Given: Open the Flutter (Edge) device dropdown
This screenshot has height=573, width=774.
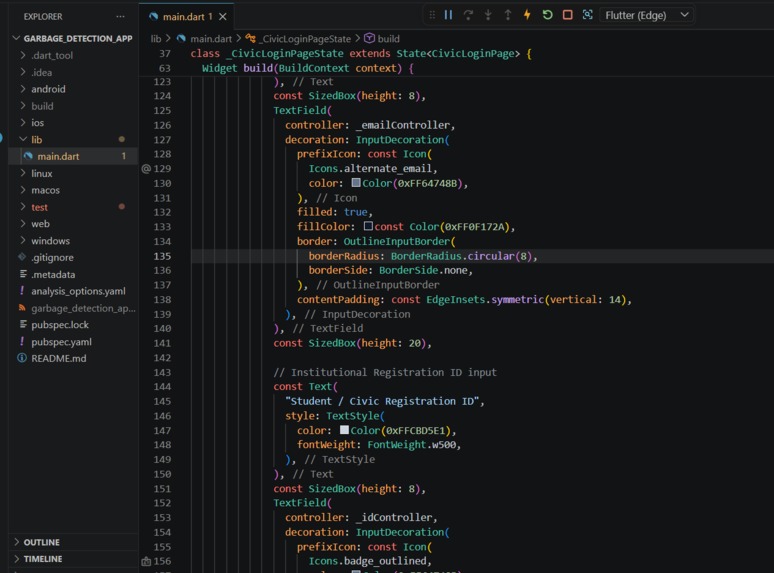Looking at the screenshot, I should point(647,15).
